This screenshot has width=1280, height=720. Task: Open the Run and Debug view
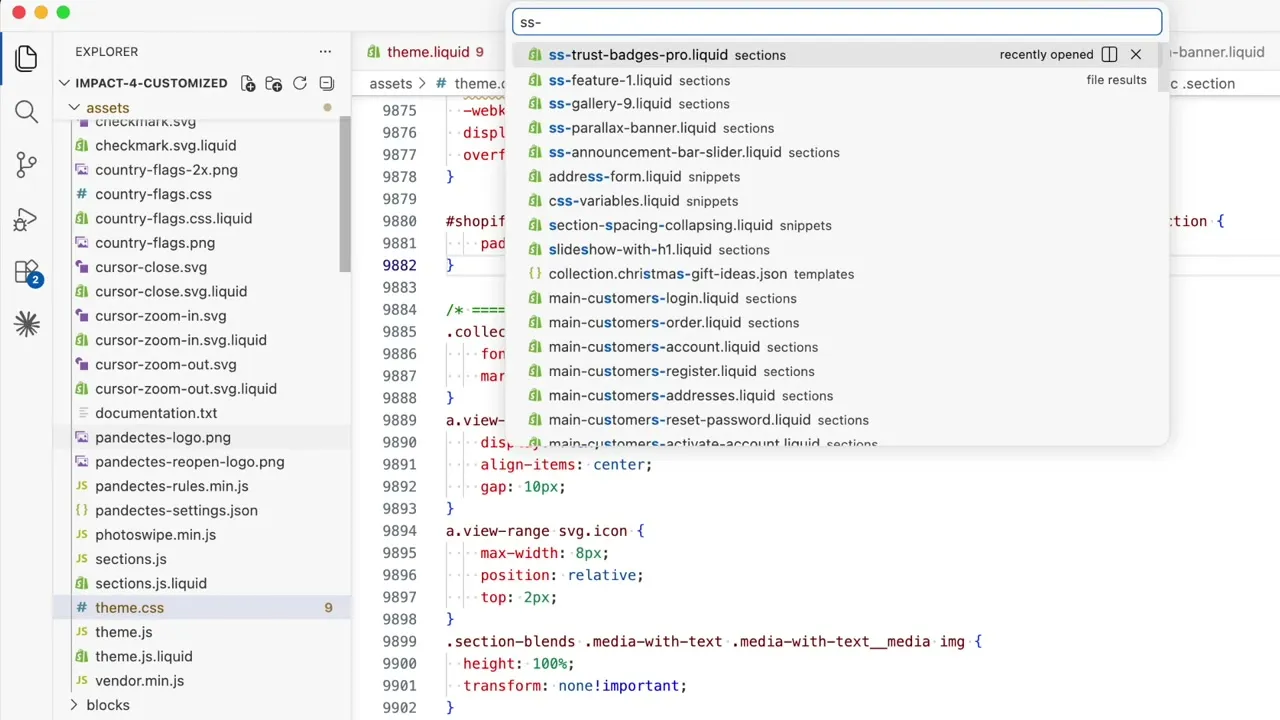click(x=27, y=220)
